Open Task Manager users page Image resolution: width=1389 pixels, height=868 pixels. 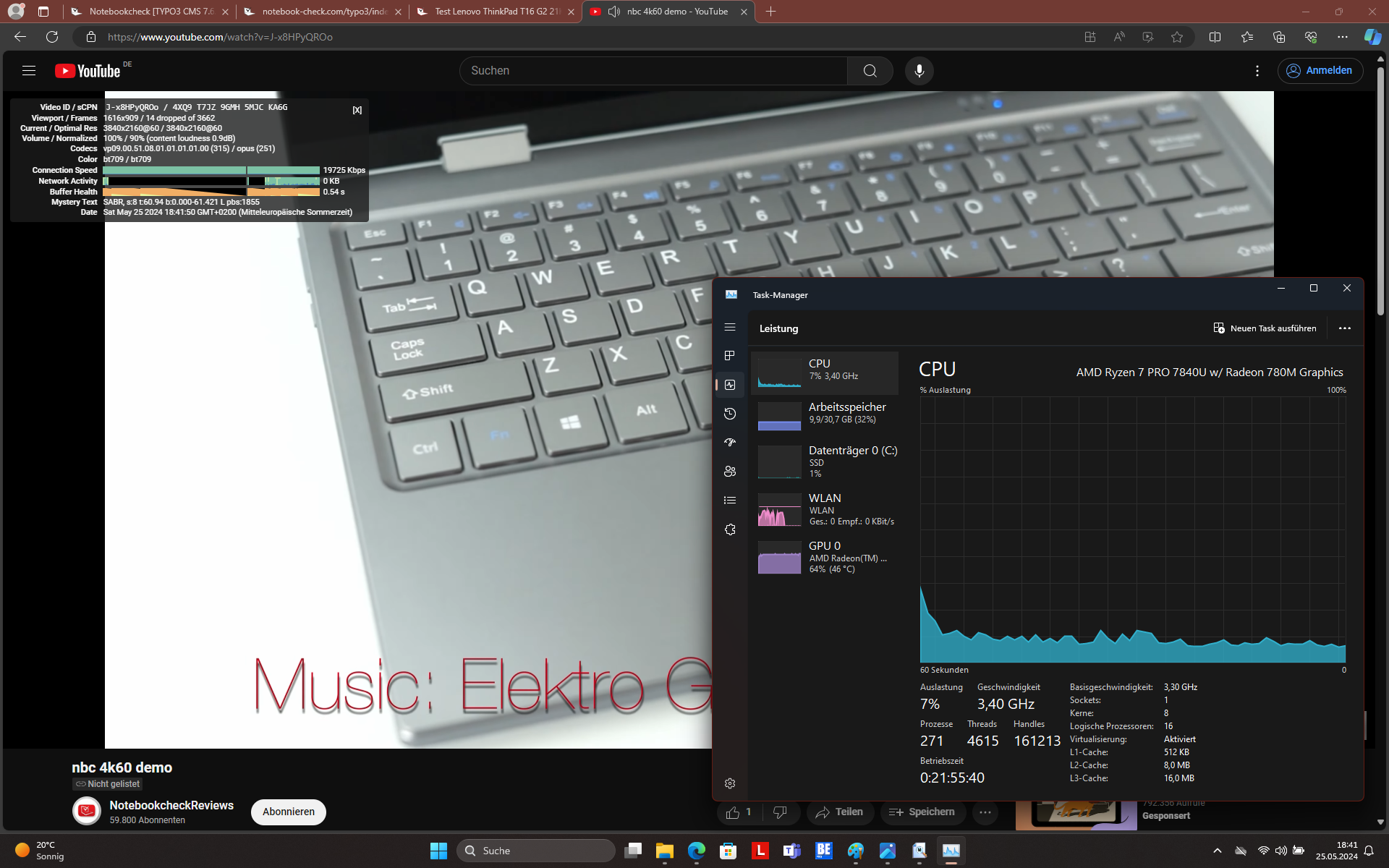click(x=730, y=472)
